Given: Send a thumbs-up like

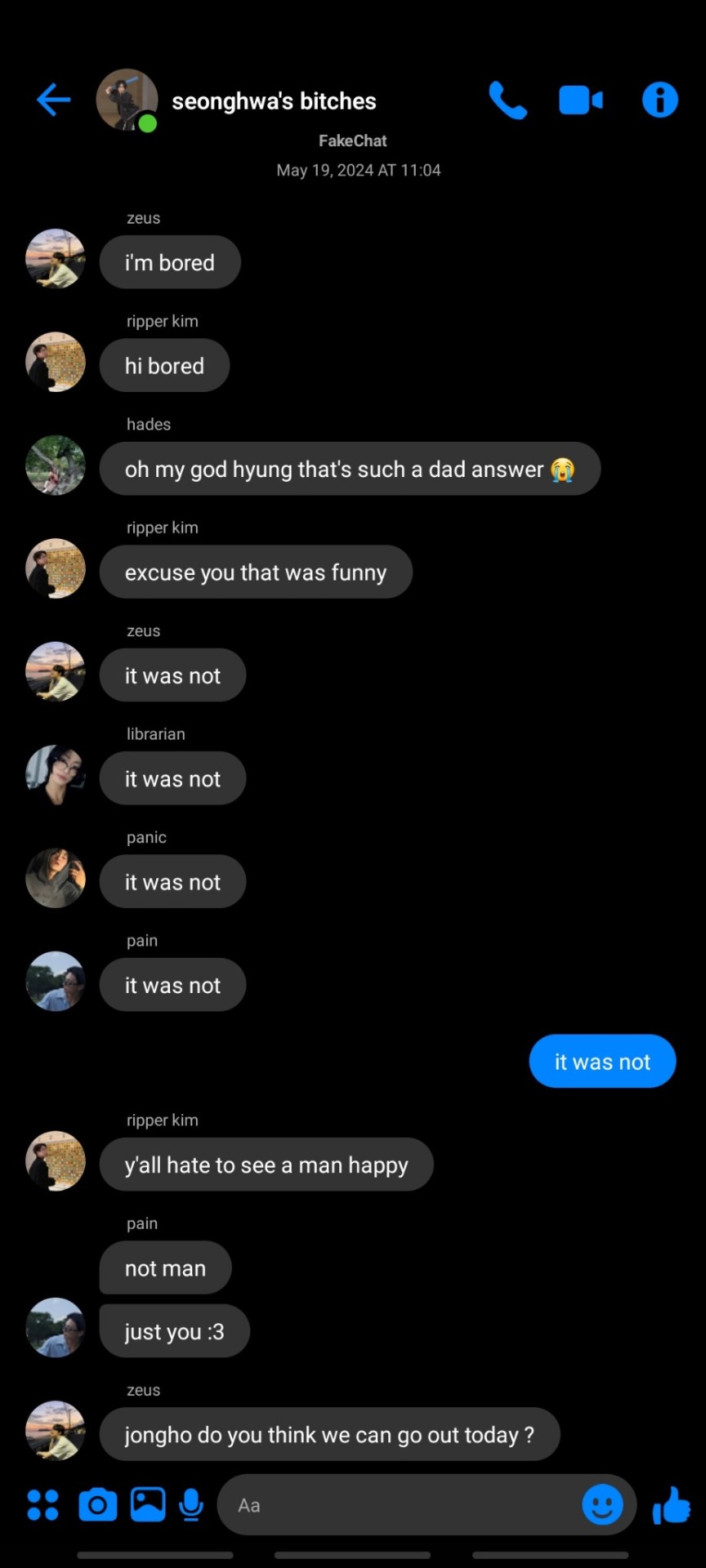Looking at the screenshot, I should click(672, 1504).
